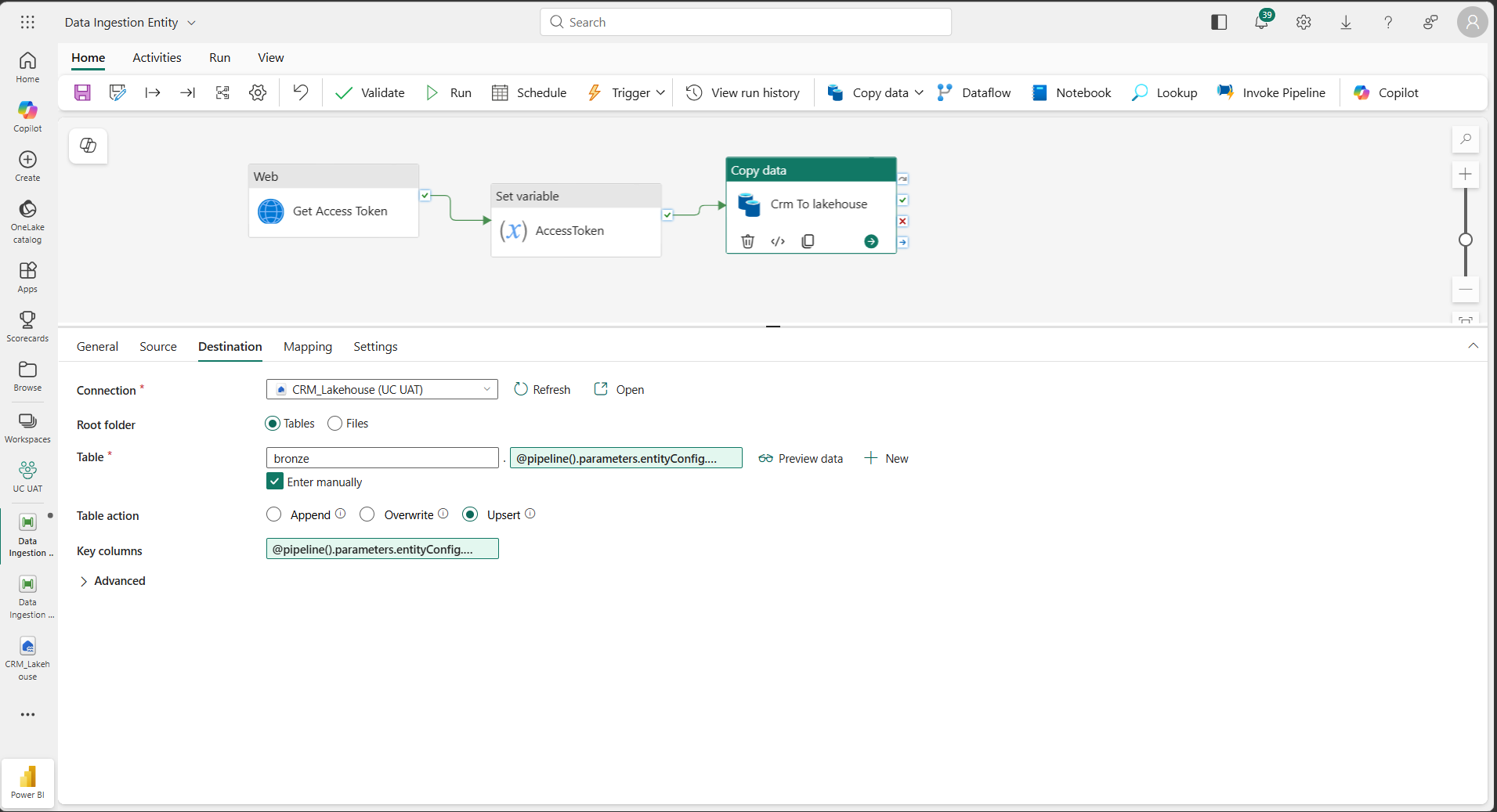Click Open connection button
1497x812 pixels.
tap(619, 389)
